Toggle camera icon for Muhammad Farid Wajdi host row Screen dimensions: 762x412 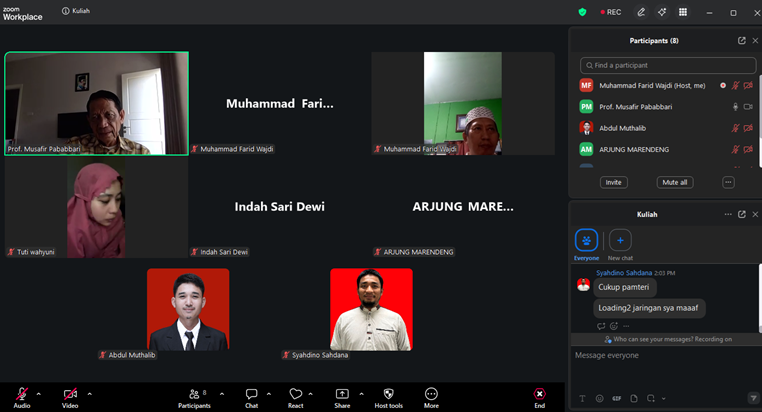(748, 86)
